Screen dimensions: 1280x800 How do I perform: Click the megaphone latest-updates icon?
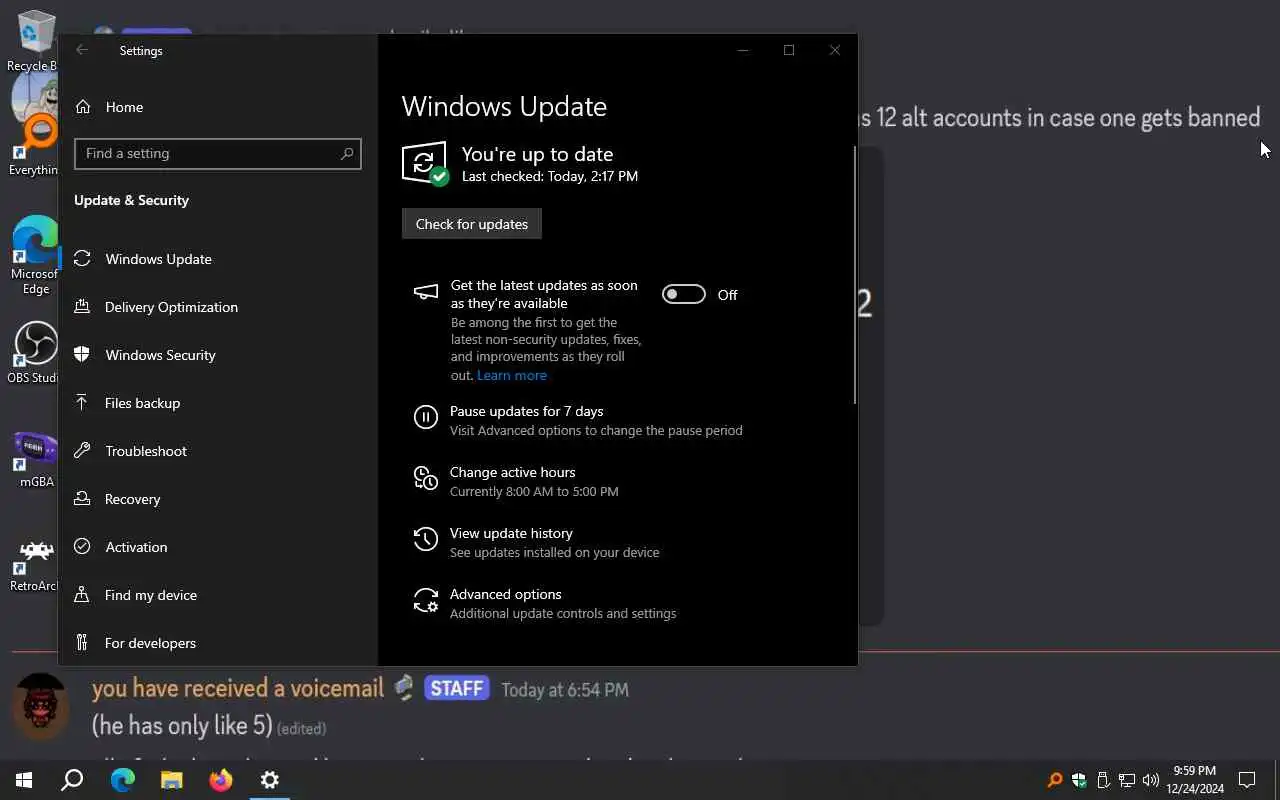(426, 292)
